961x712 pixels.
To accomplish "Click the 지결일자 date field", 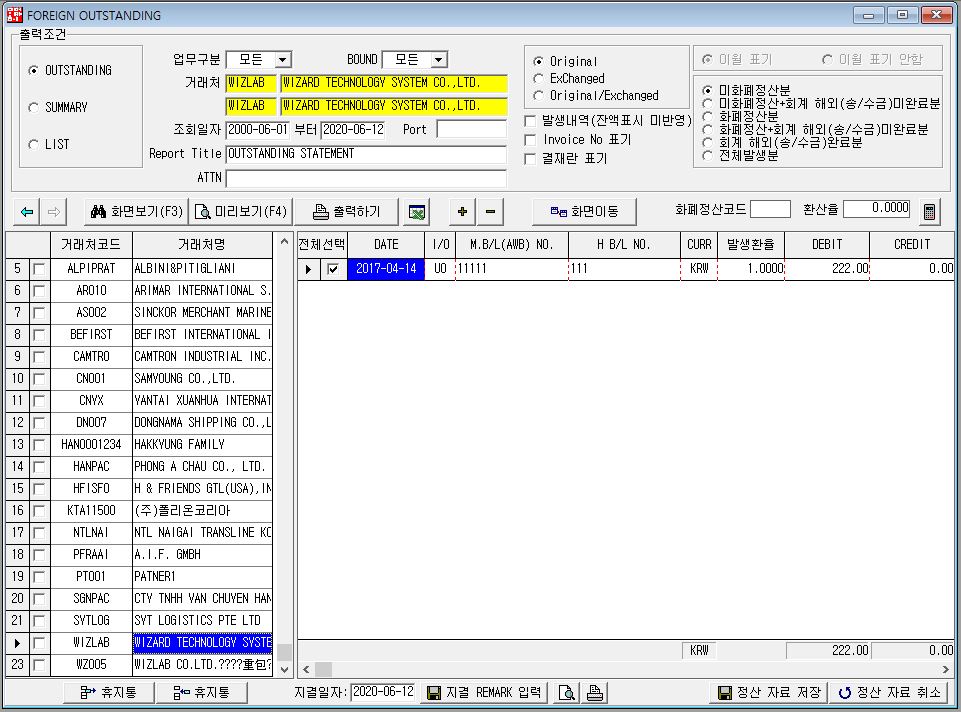I will pyautogui.click(x=383, y=692).
